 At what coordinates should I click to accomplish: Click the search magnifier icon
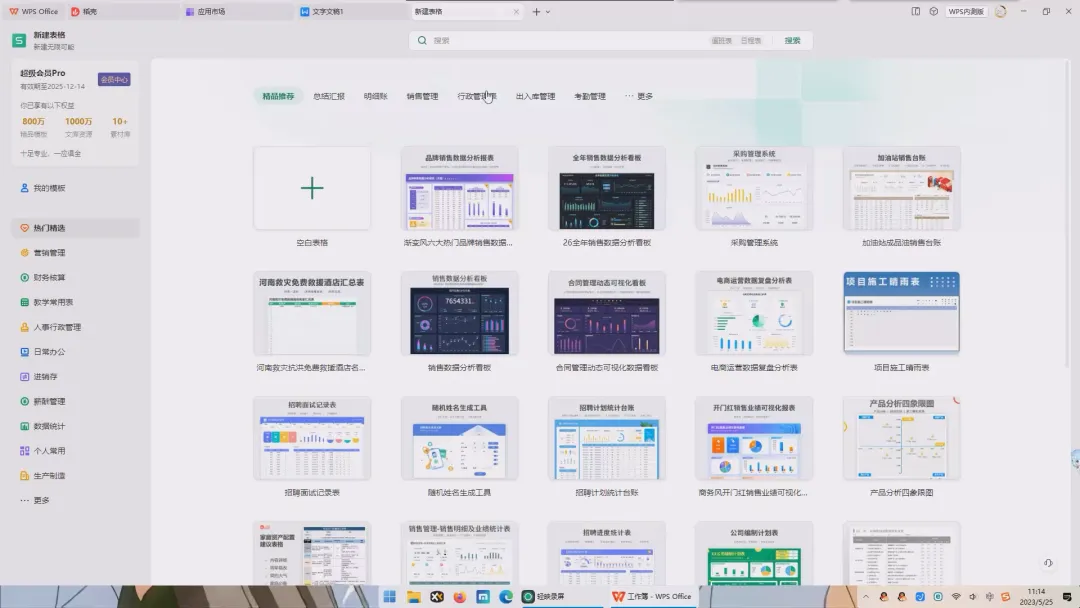[x=422, y=41]
